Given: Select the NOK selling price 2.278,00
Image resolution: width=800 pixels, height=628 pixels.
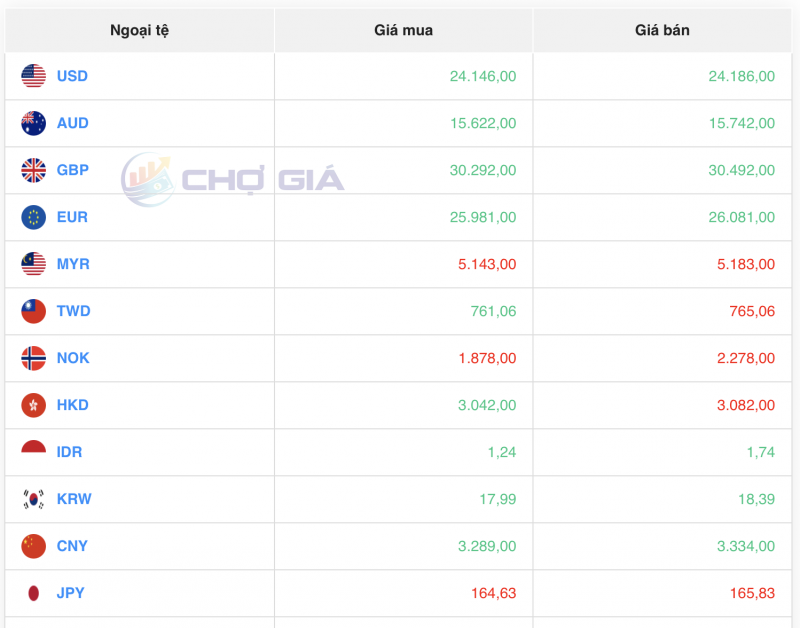Looking at the screenshot, I should tap(744, 358).
